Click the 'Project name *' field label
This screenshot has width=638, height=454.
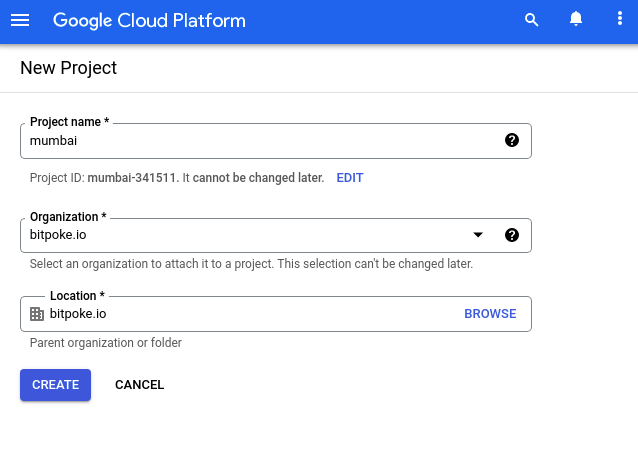click(70, 122)
